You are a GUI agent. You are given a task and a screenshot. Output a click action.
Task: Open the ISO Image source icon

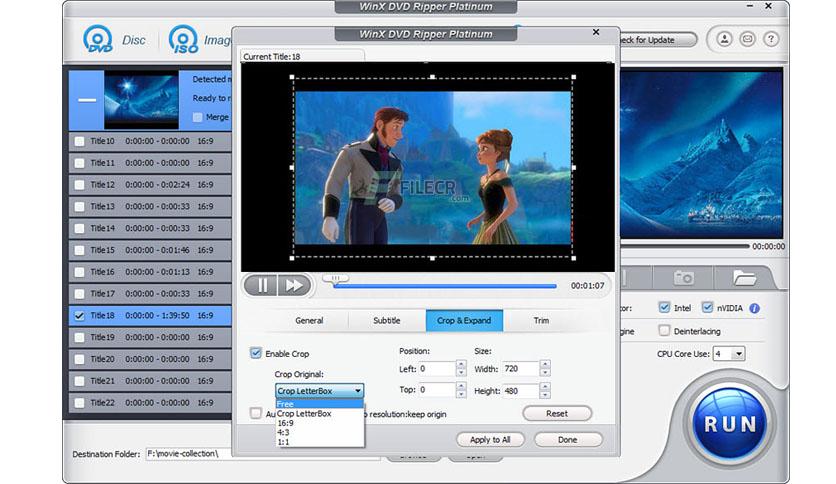pyautogui.click(x=183, y=39)
